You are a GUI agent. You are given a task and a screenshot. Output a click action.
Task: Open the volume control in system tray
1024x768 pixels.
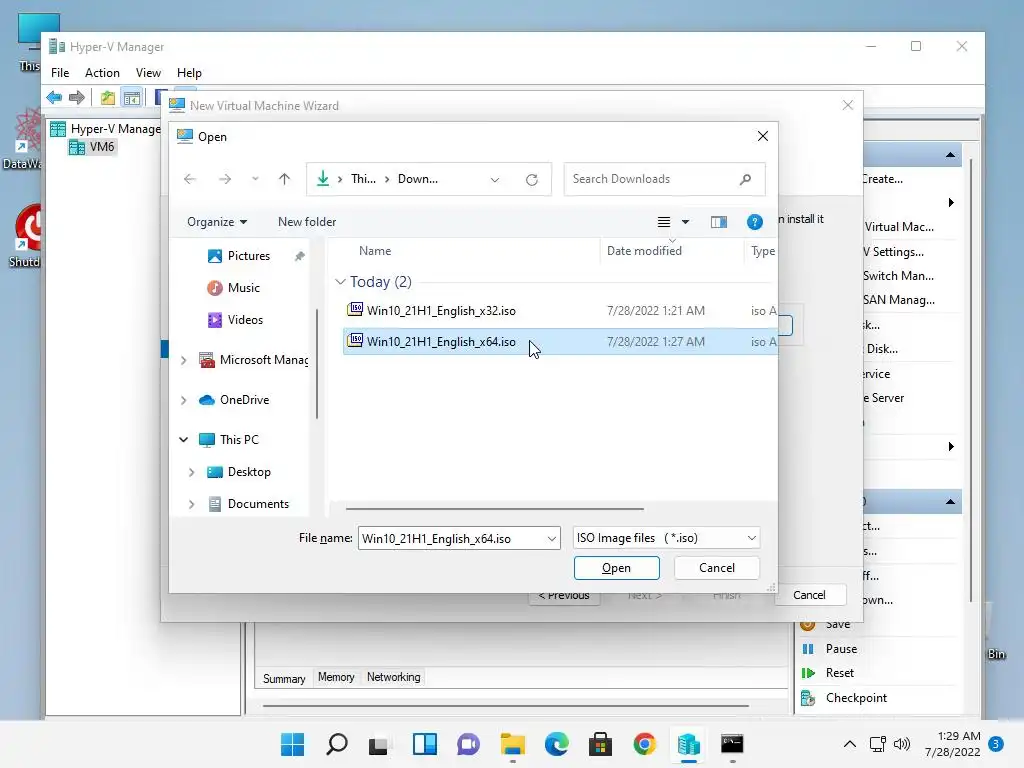902,744
